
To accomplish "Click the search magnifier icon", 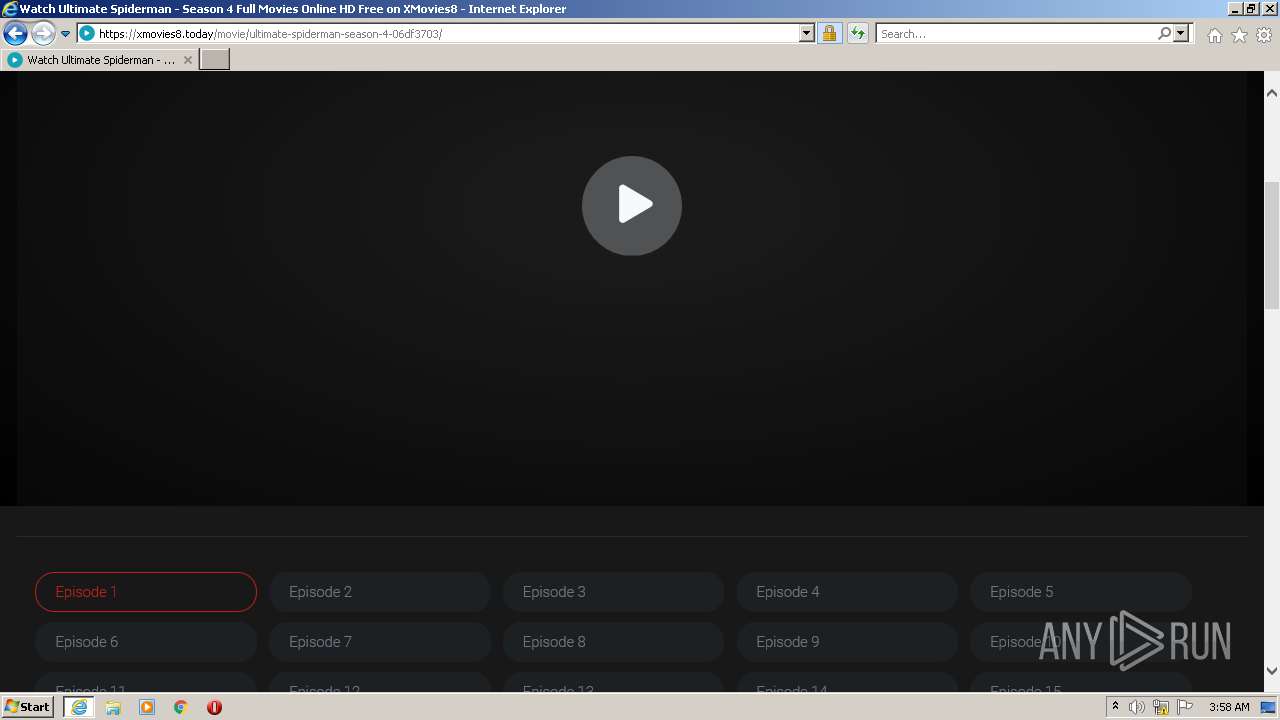I will coord(1164,33).
